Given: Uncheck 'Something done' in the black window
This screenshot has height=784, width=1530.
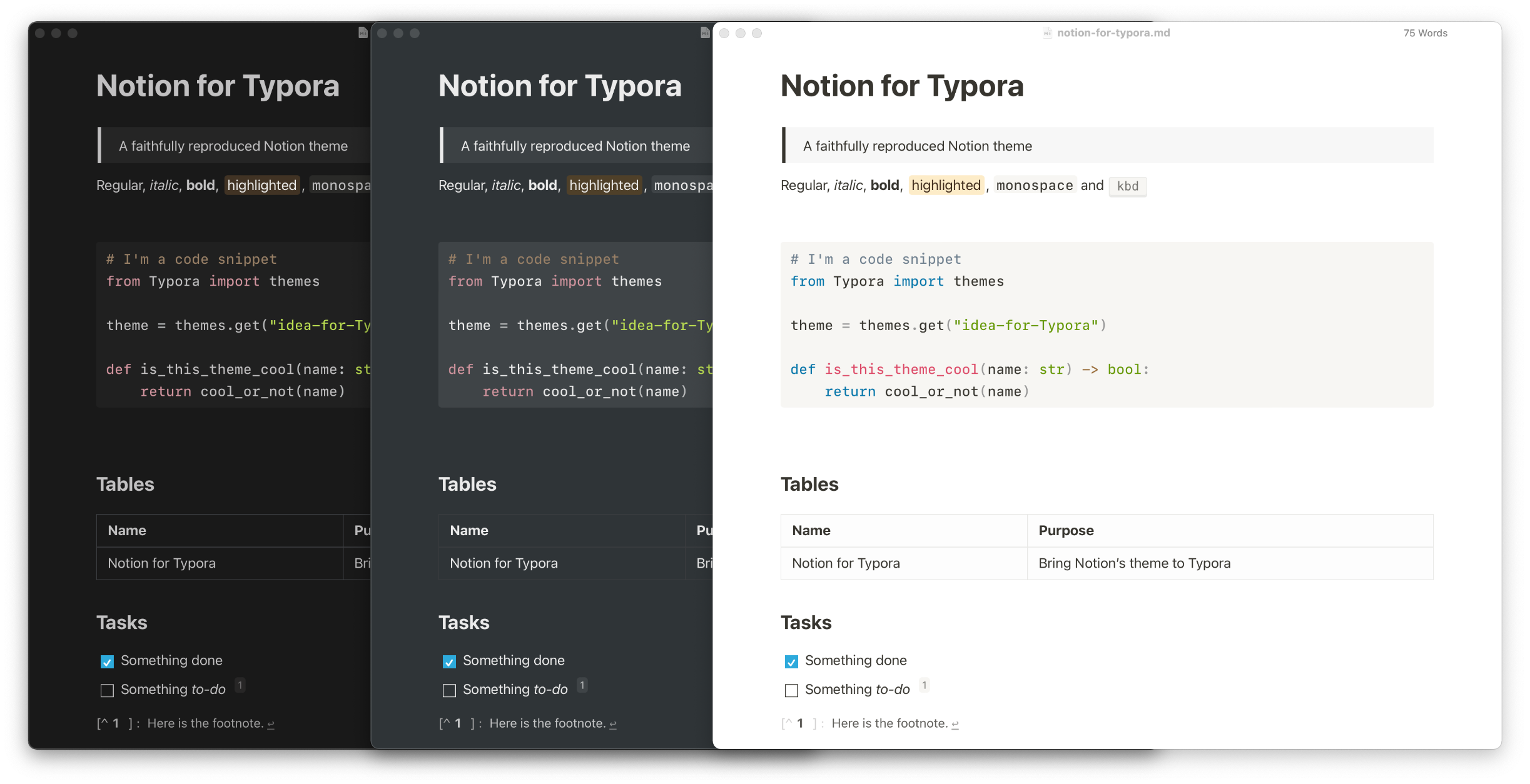Looking at the screenshot, I should click(107, 661).
